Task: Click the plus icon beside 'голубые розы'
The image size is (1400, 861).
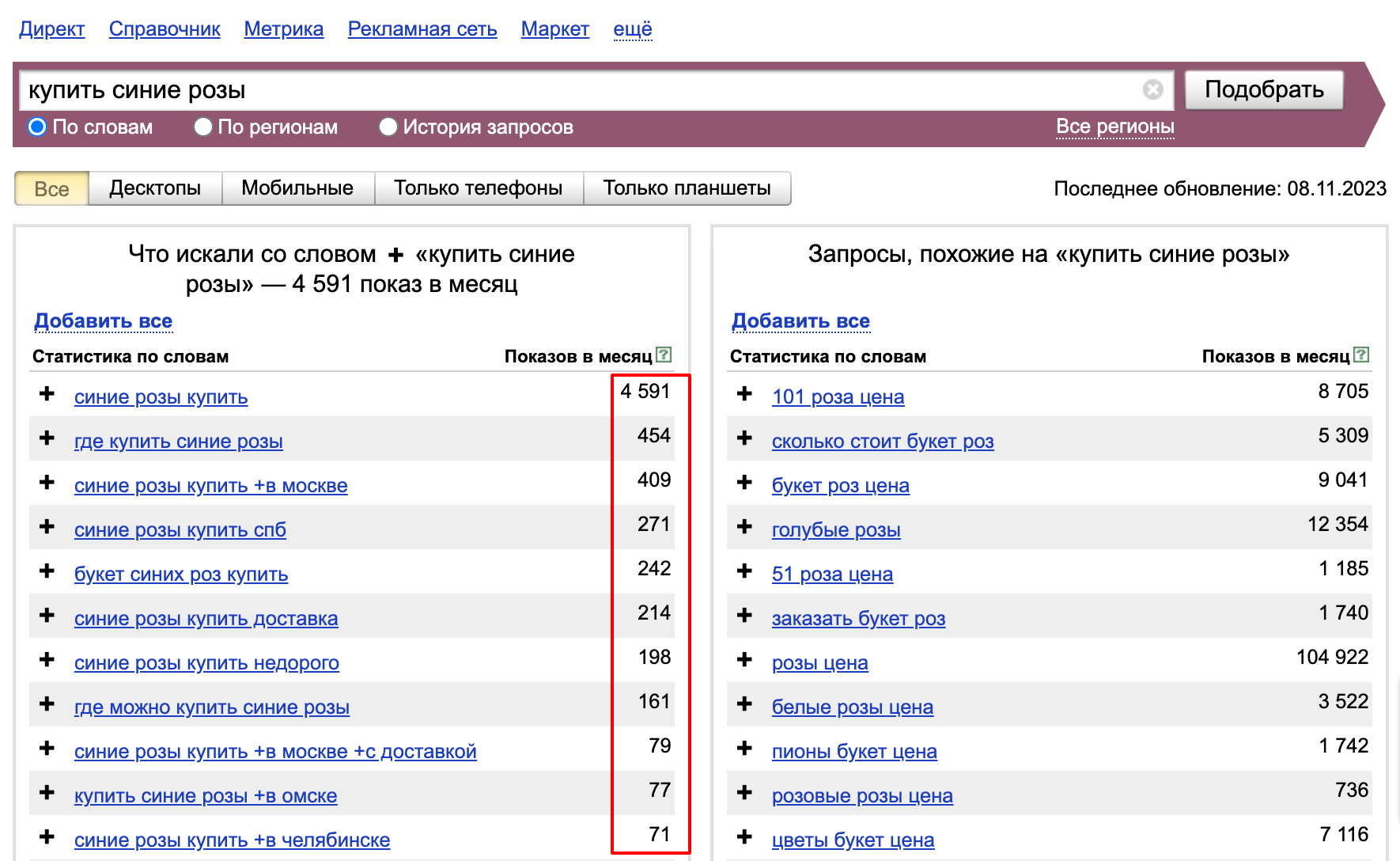Action: point(744,527)
